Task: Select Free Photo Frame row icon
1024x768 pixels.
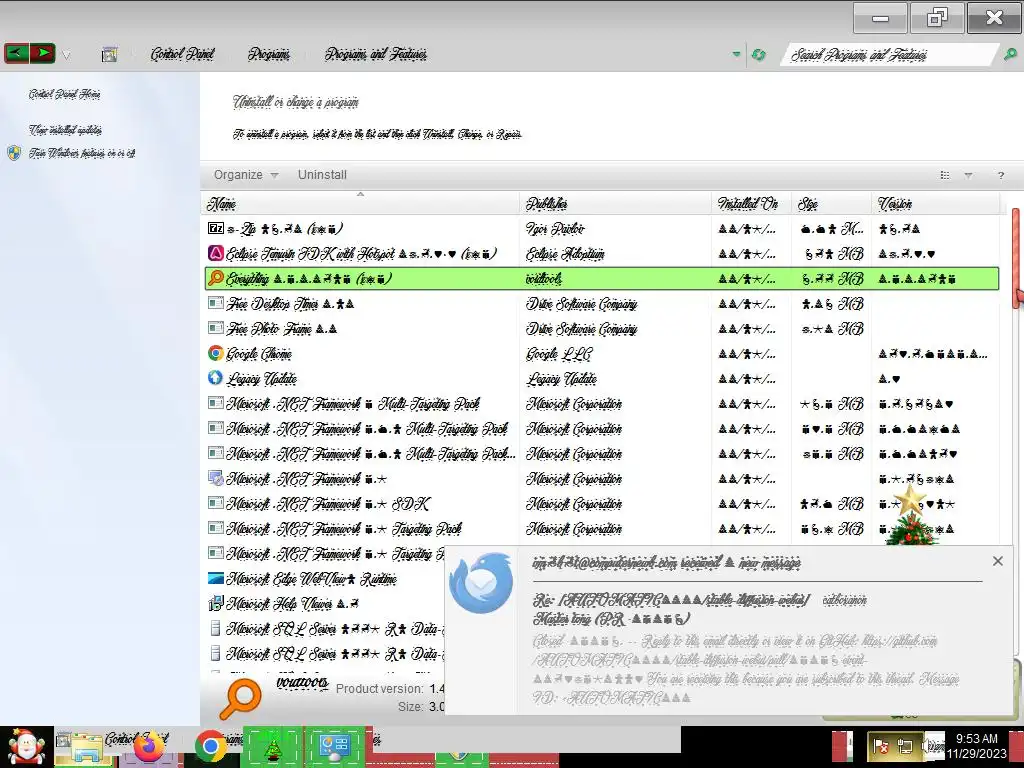Action: tap(216, 328)
